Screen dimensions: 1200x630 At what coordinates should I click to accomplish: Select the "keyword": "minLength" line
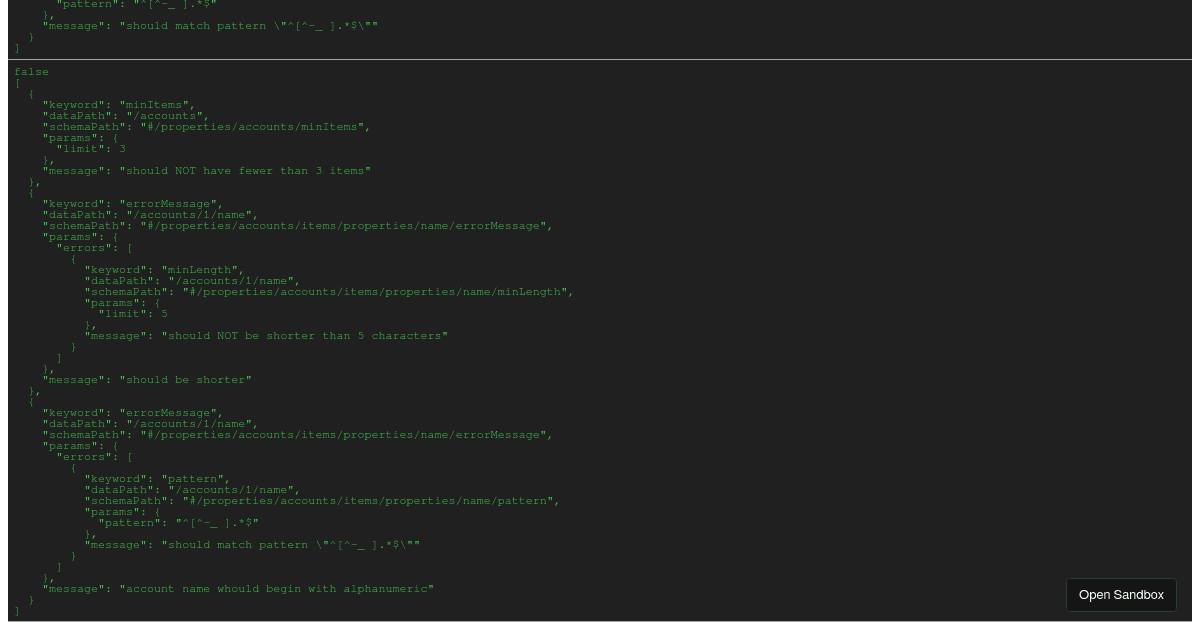165,270
